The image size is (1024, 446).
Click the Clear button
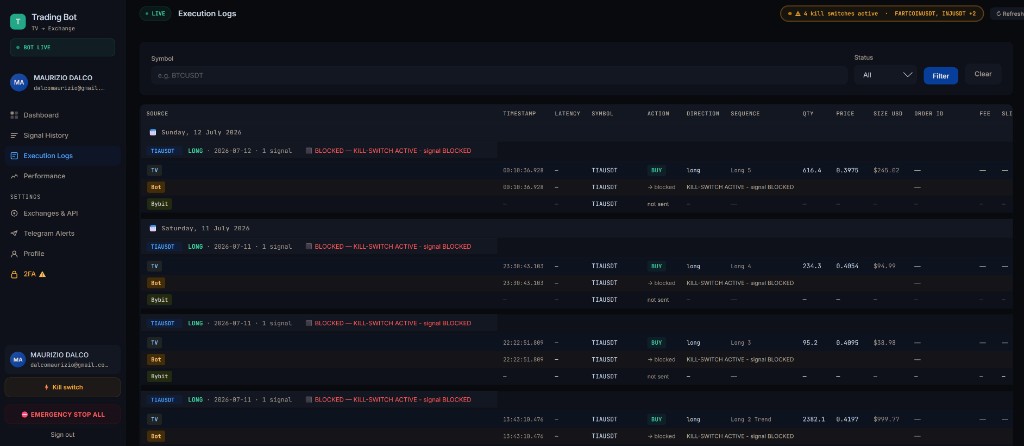983,74
